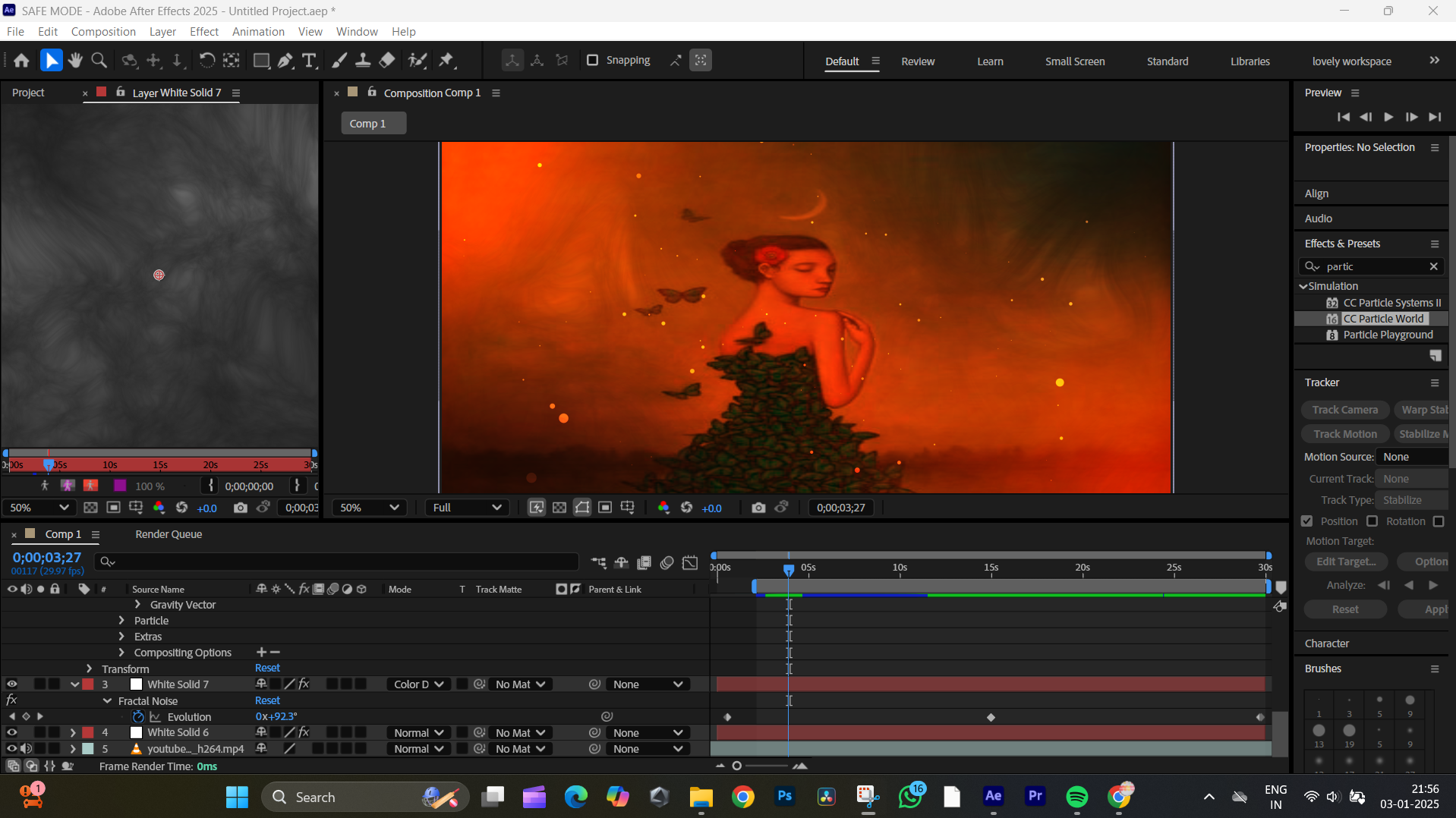
Task: Select CC Particle World effect
Action: [1382, 319]
